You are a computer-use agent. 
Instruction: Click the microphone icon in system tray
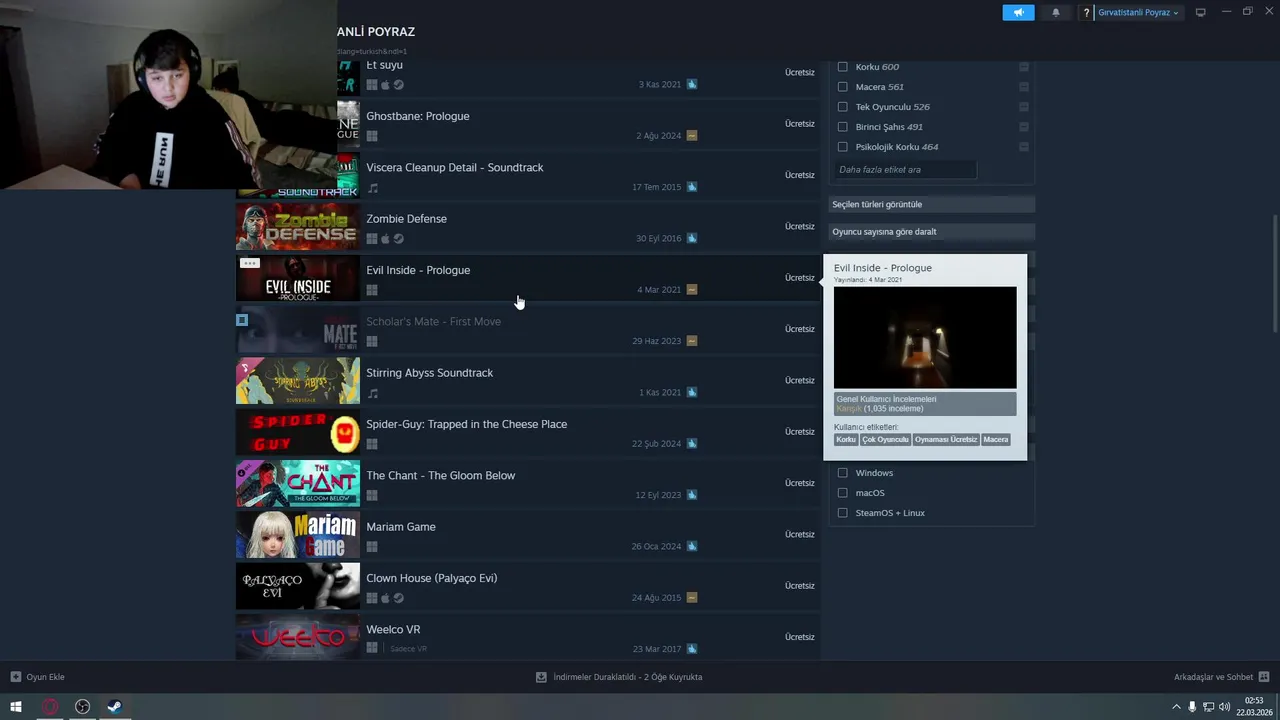[1192, 707]
